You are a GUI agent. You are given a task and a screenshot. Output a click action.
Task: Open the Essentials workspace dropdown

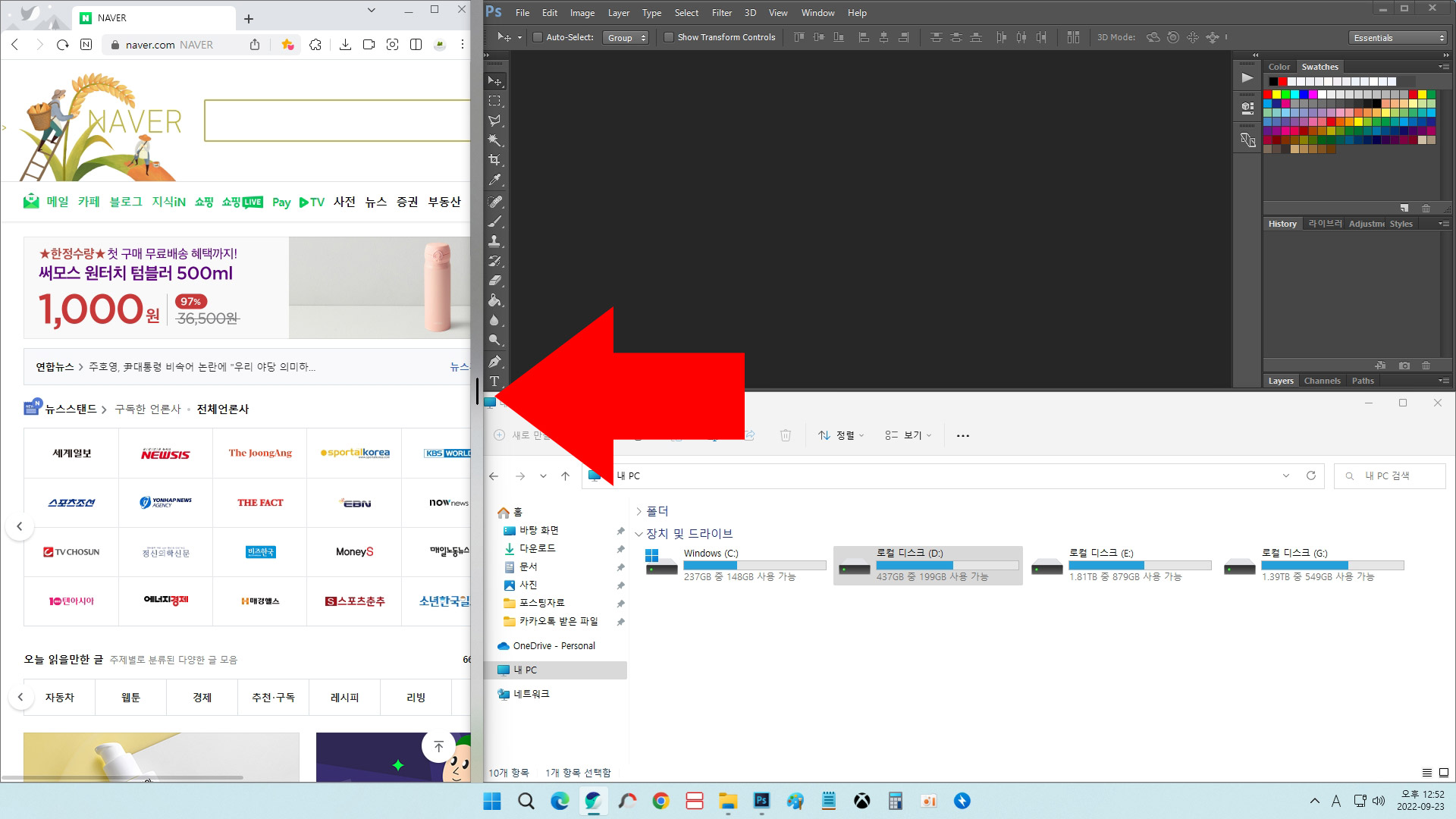[x=1398, y=37]
